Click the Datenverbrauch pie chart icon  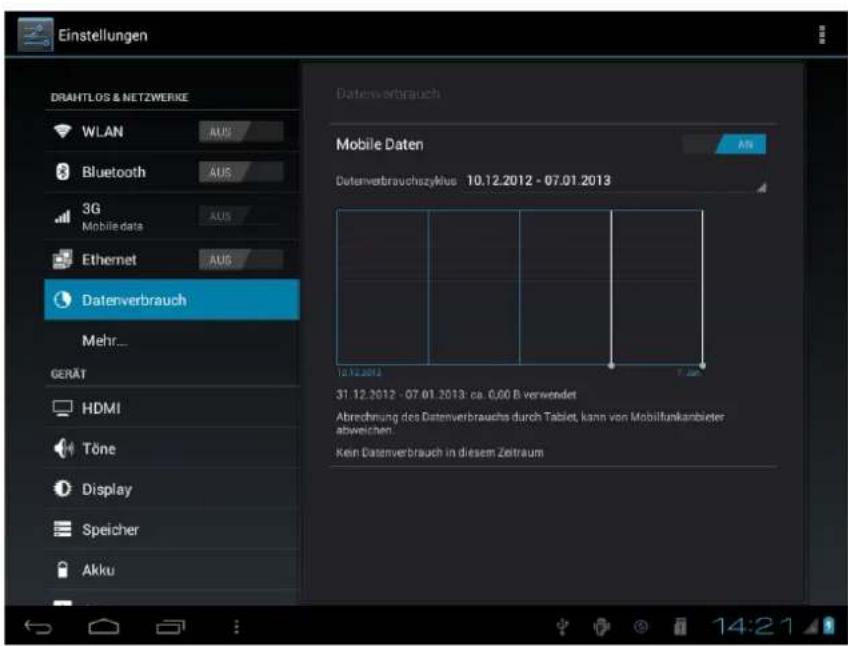click(x=63, y=300)
